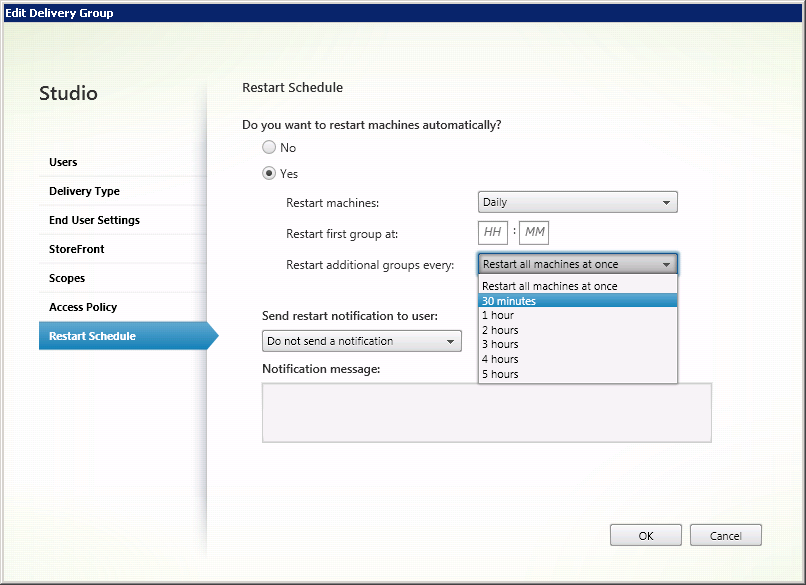Choose the 3 hours option

tap(577, 344)
